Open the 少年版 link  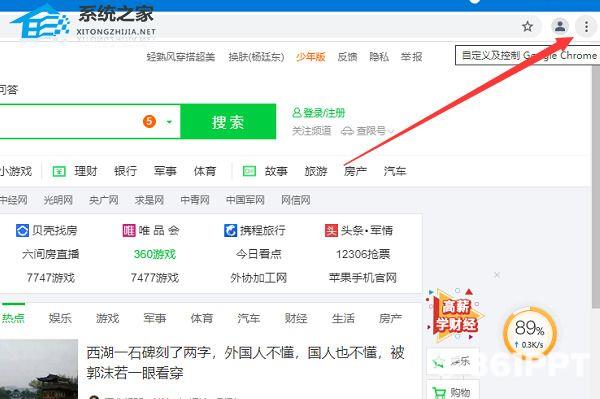coord(310,57)
